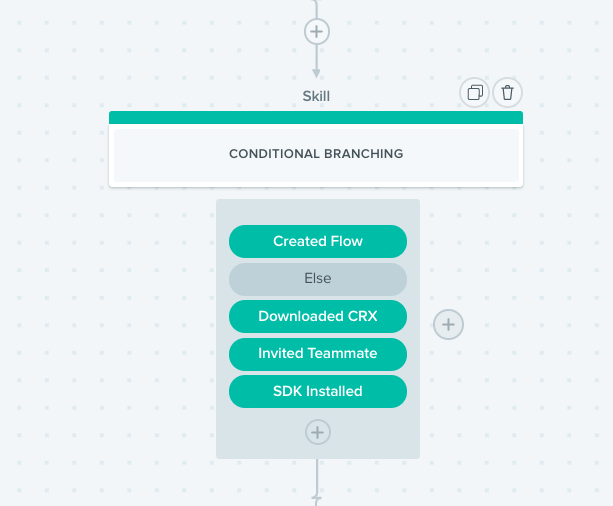Screen dimensions: 613x506
Task: Add a new branch below SDK Installed
Action: point(317,432)
